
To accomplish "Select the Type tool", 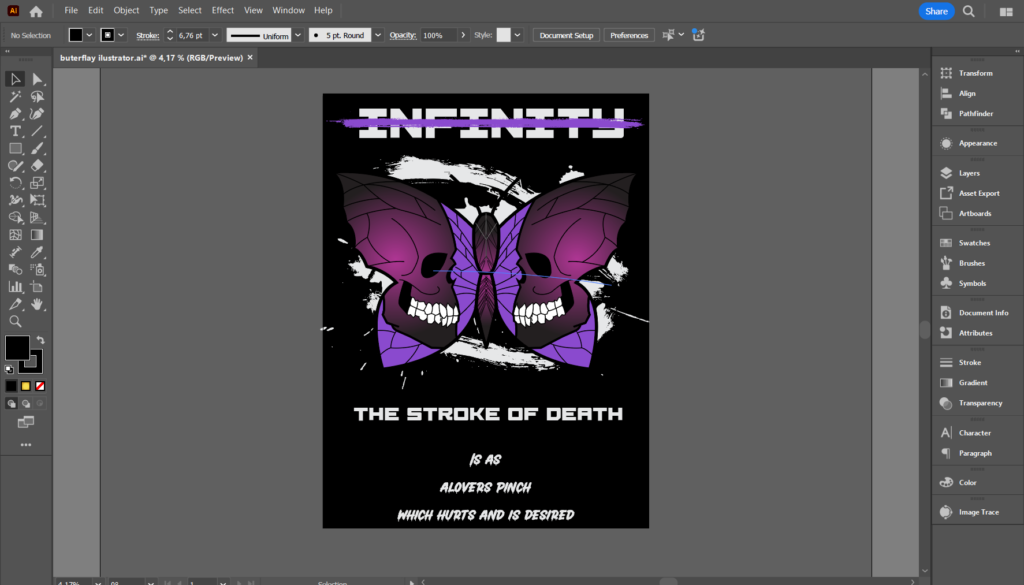I will [x=15, y=131].
